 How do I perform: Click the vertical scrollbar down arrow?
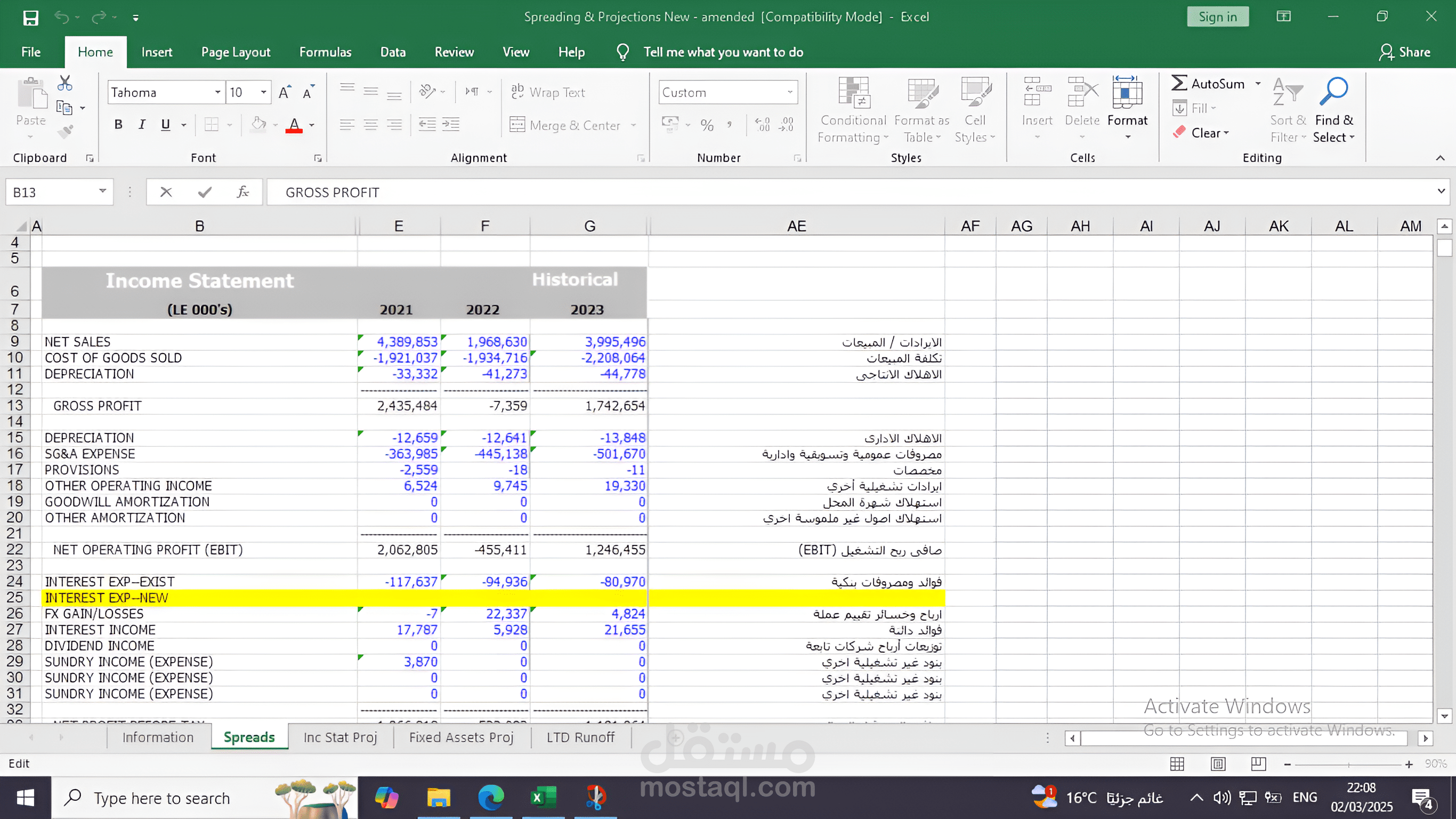tap(1445, 716)
